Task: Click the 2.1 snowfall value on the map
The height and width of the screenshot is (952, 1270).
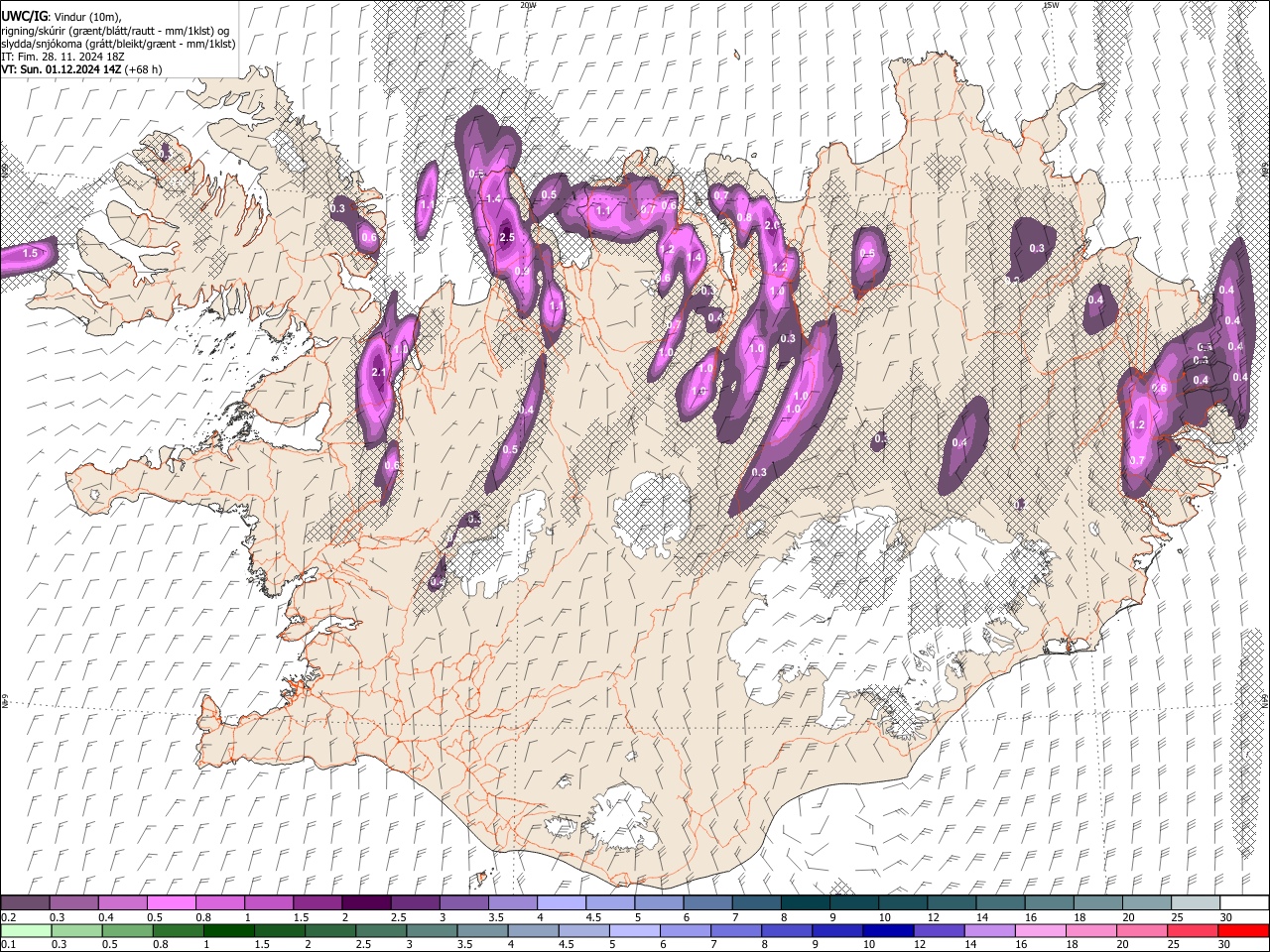Action: pos(378,372)
